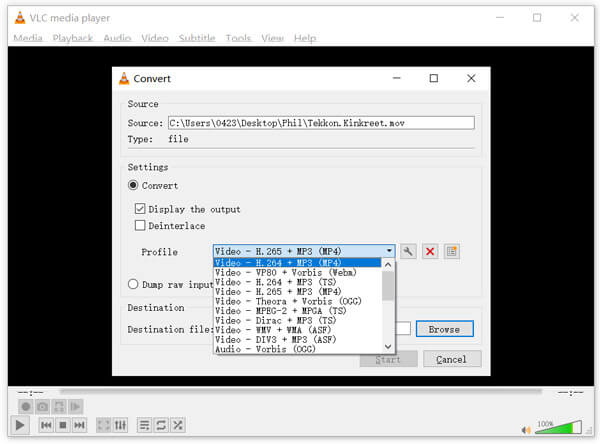Click the profile list scrollbar thumb
The height and width of the screenshot is (444, 600).
(388, 286)
